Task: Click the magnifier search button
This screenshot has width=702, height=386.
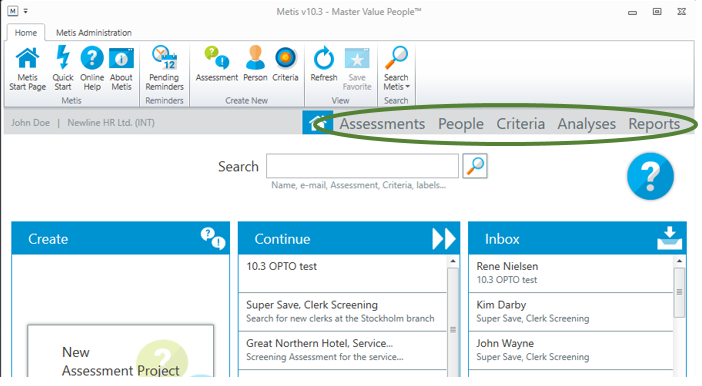Action: coord(475,166)
